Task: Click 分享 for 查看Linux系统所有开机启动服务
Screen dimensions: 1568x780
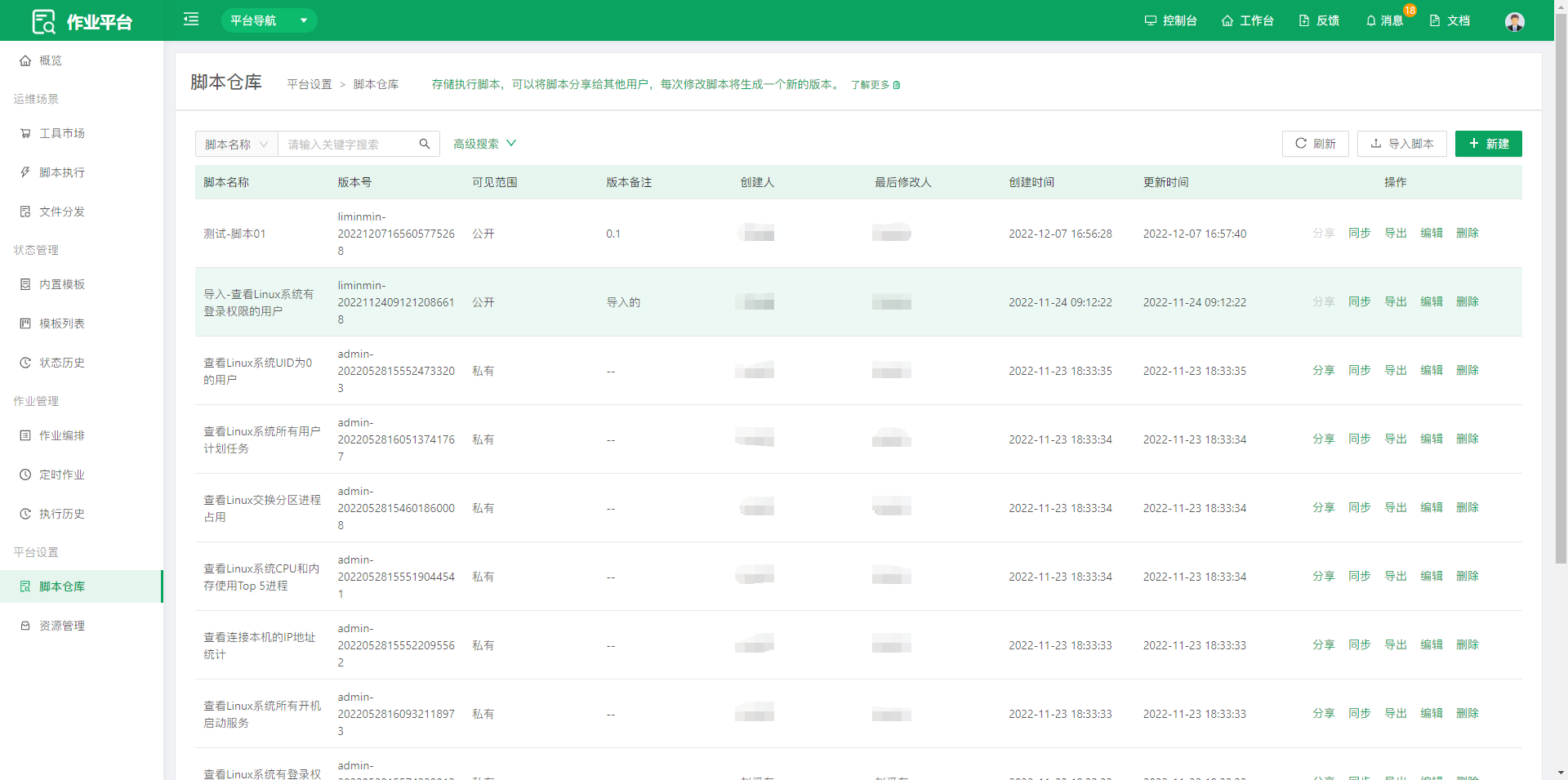Action: 1324,713
